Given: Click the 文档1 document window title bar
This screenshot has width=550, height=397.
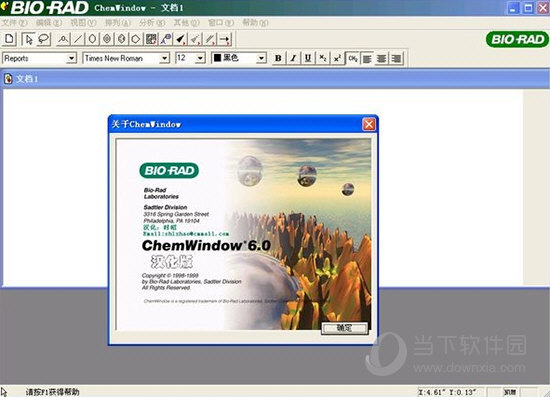Looking at the screenshot, I should click(275, 79).
